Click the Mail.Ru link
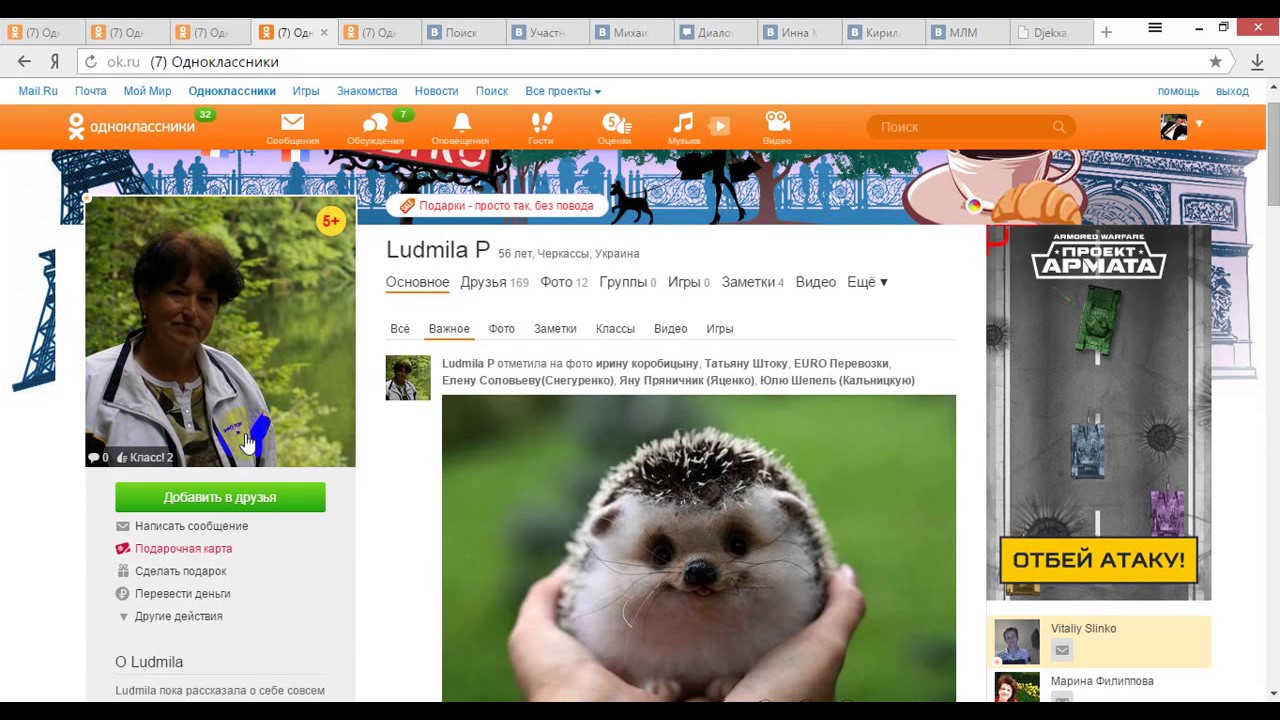The image size is (1280, 720). tap(38, 91)
